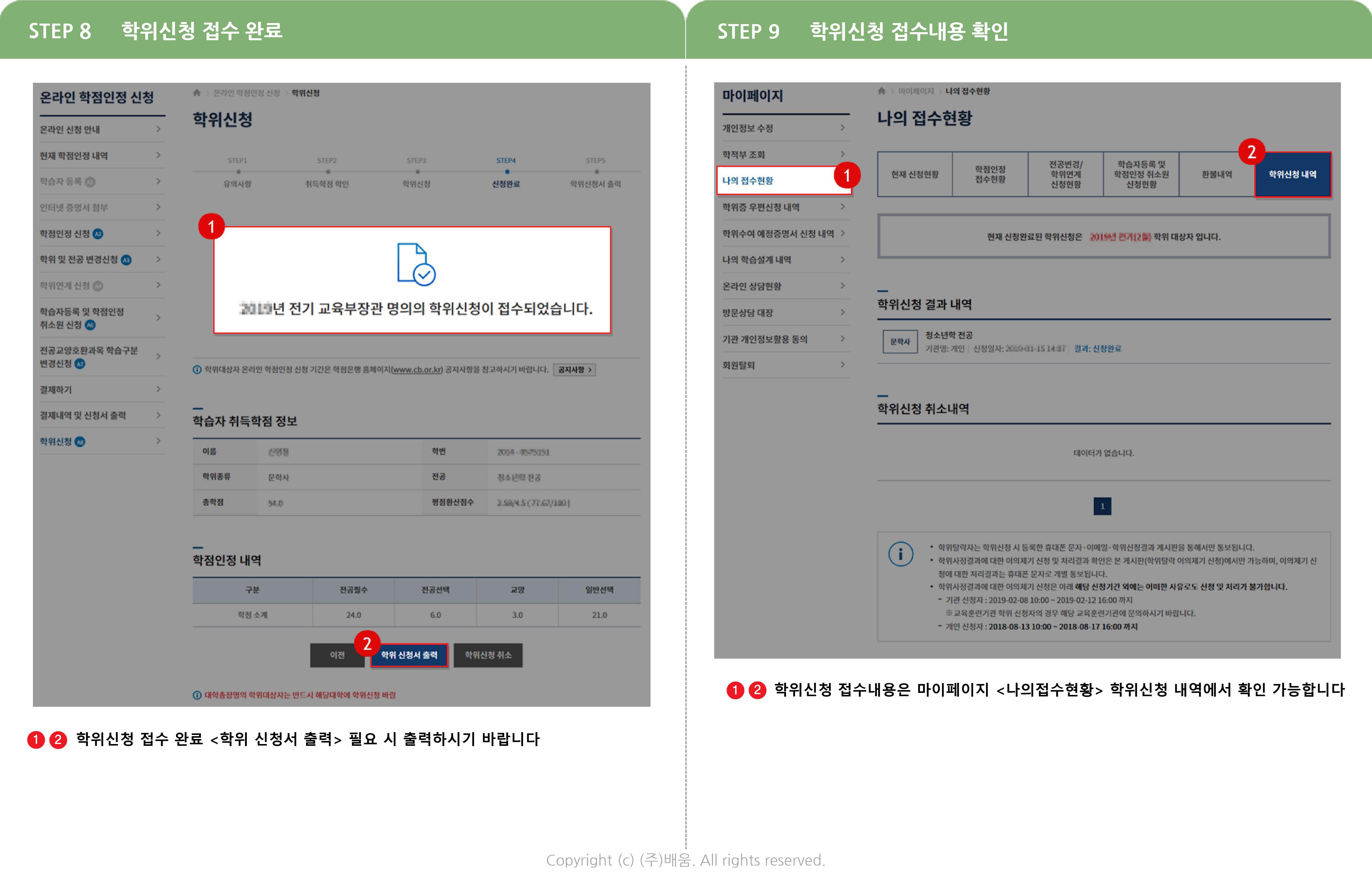
Task: Click the badge next to 취소원 신청
Action: pos(90,325)
